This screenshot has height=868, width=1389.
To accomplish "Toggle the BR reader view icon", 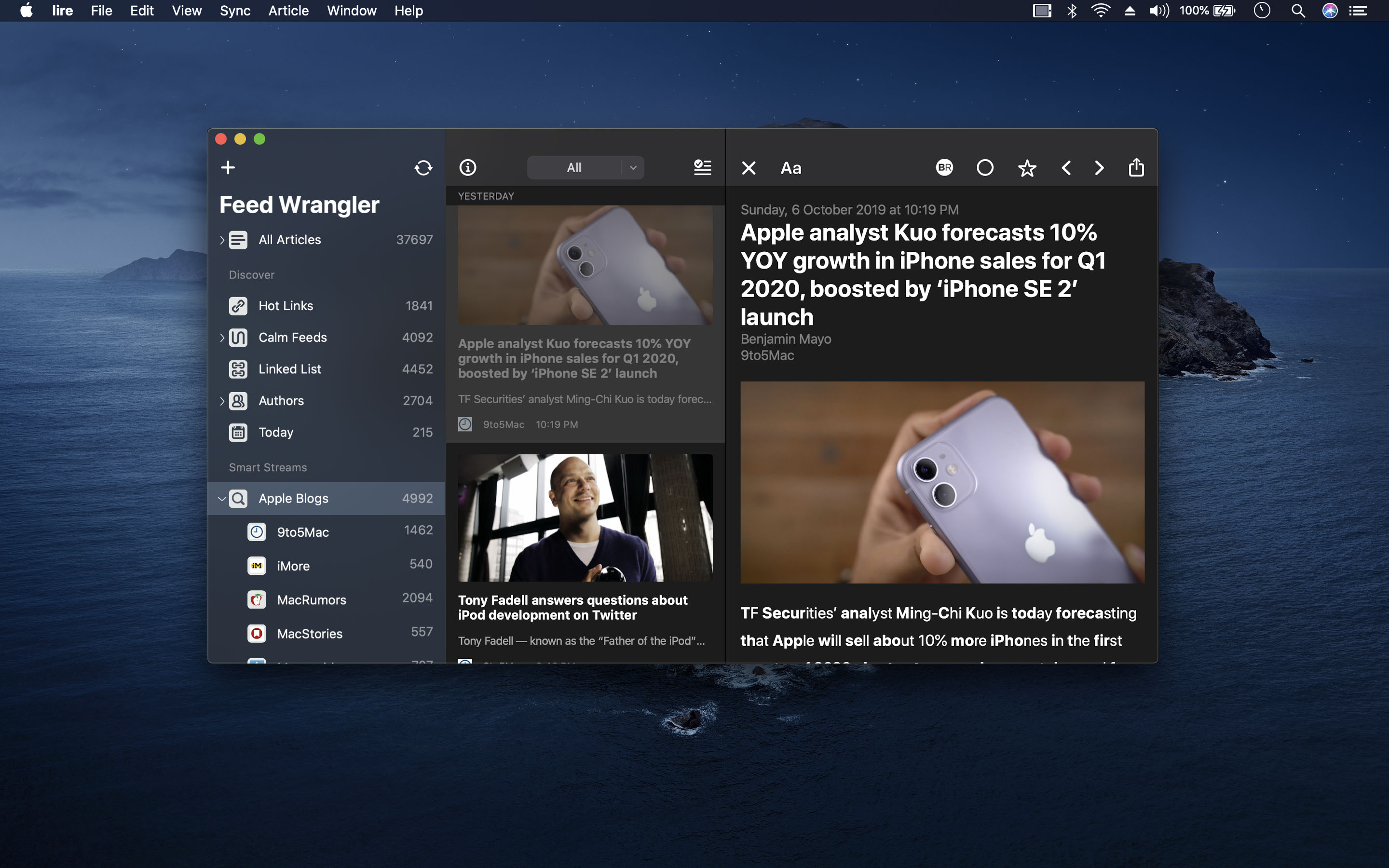I will tap(944, 168).
